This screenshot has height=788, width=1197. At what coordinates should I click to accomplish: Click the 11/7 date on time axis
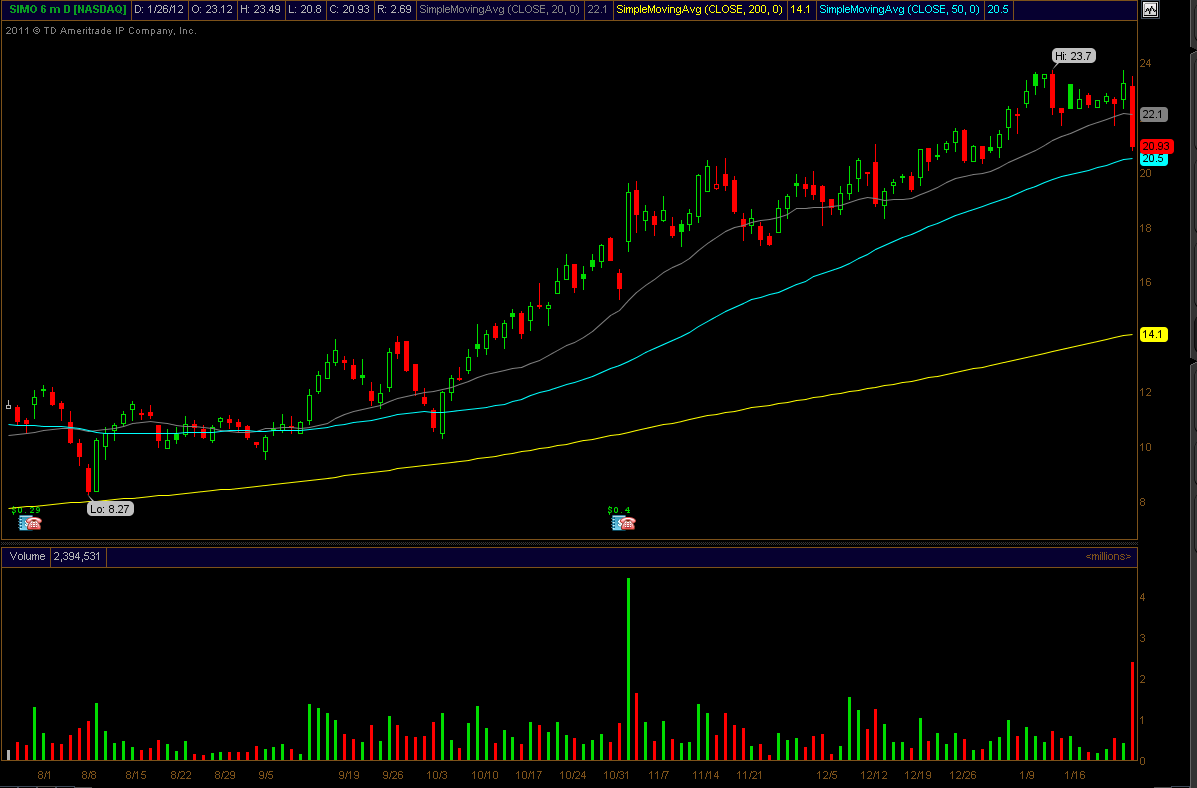tap(659, 776)
